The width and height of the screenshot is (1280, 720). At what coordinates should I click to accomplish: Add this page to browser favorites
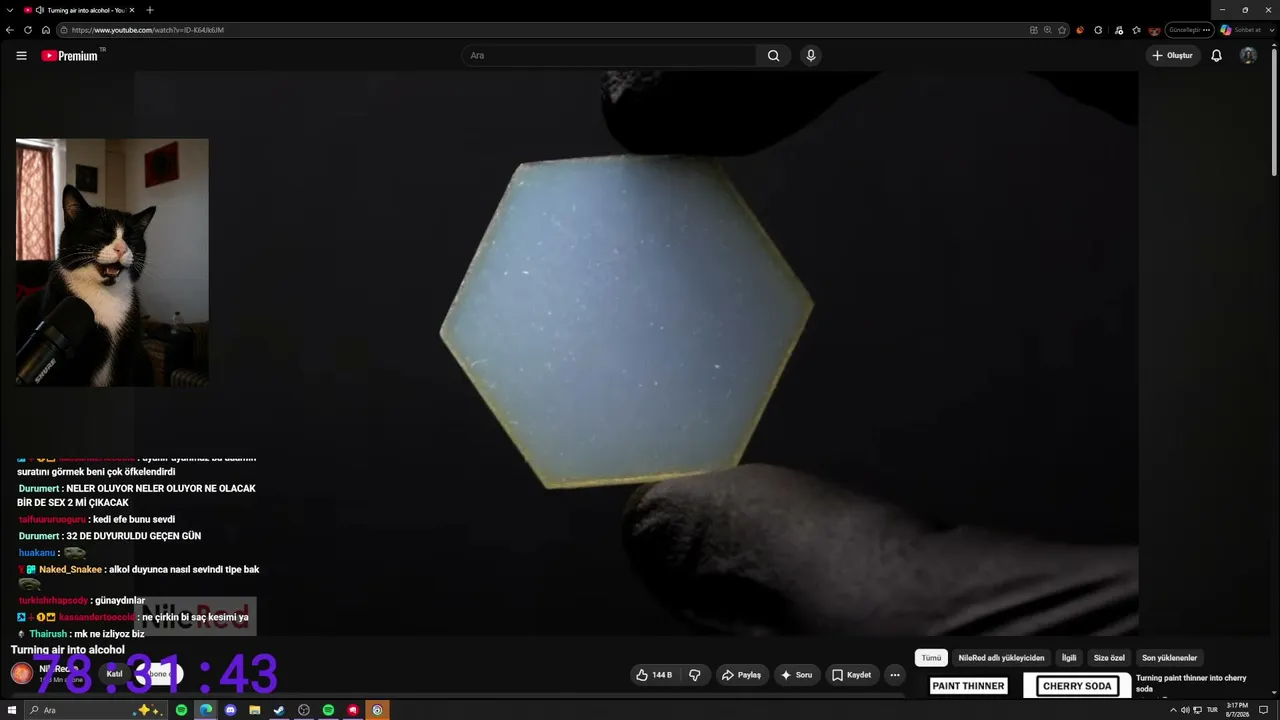click(1062, 30)
